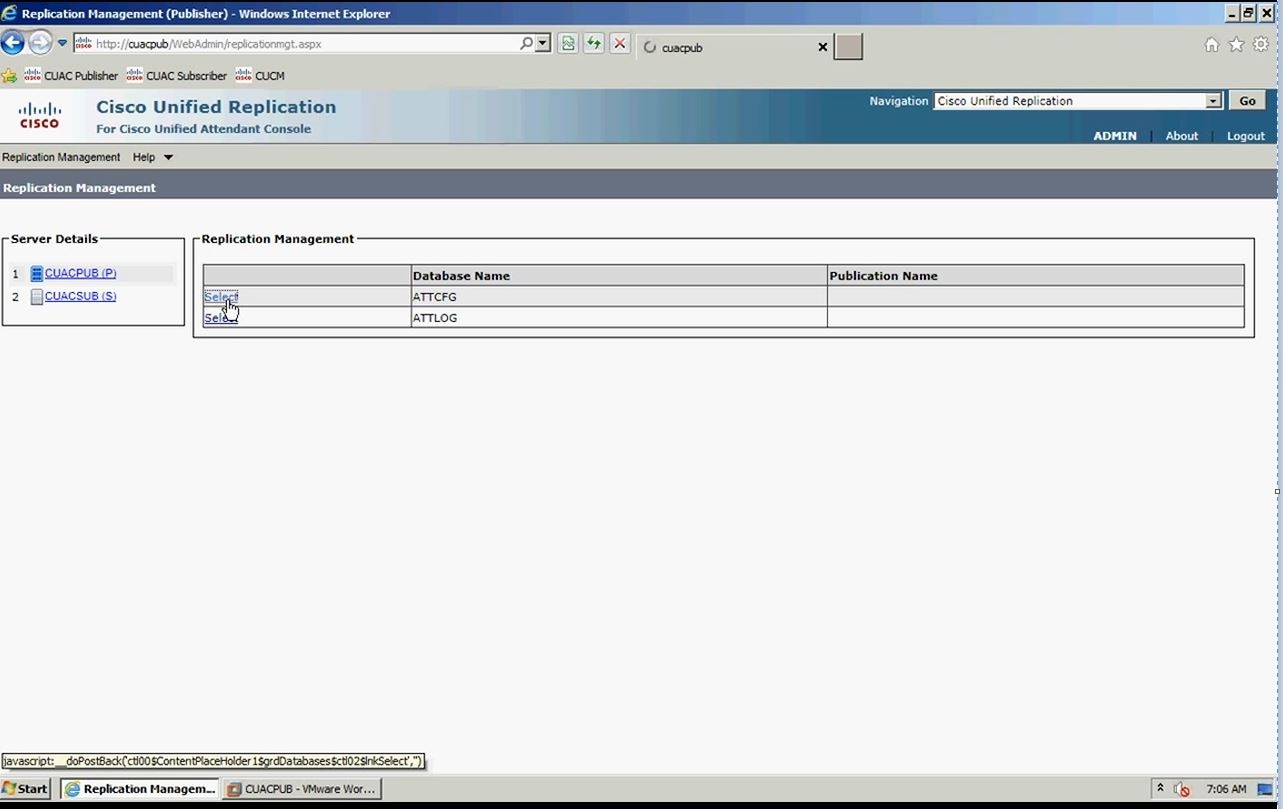Select the CUACPUB (P) server link
The width and height of the screenshot is (1283, 809).
pyautogui.click(x=81, y=273)
